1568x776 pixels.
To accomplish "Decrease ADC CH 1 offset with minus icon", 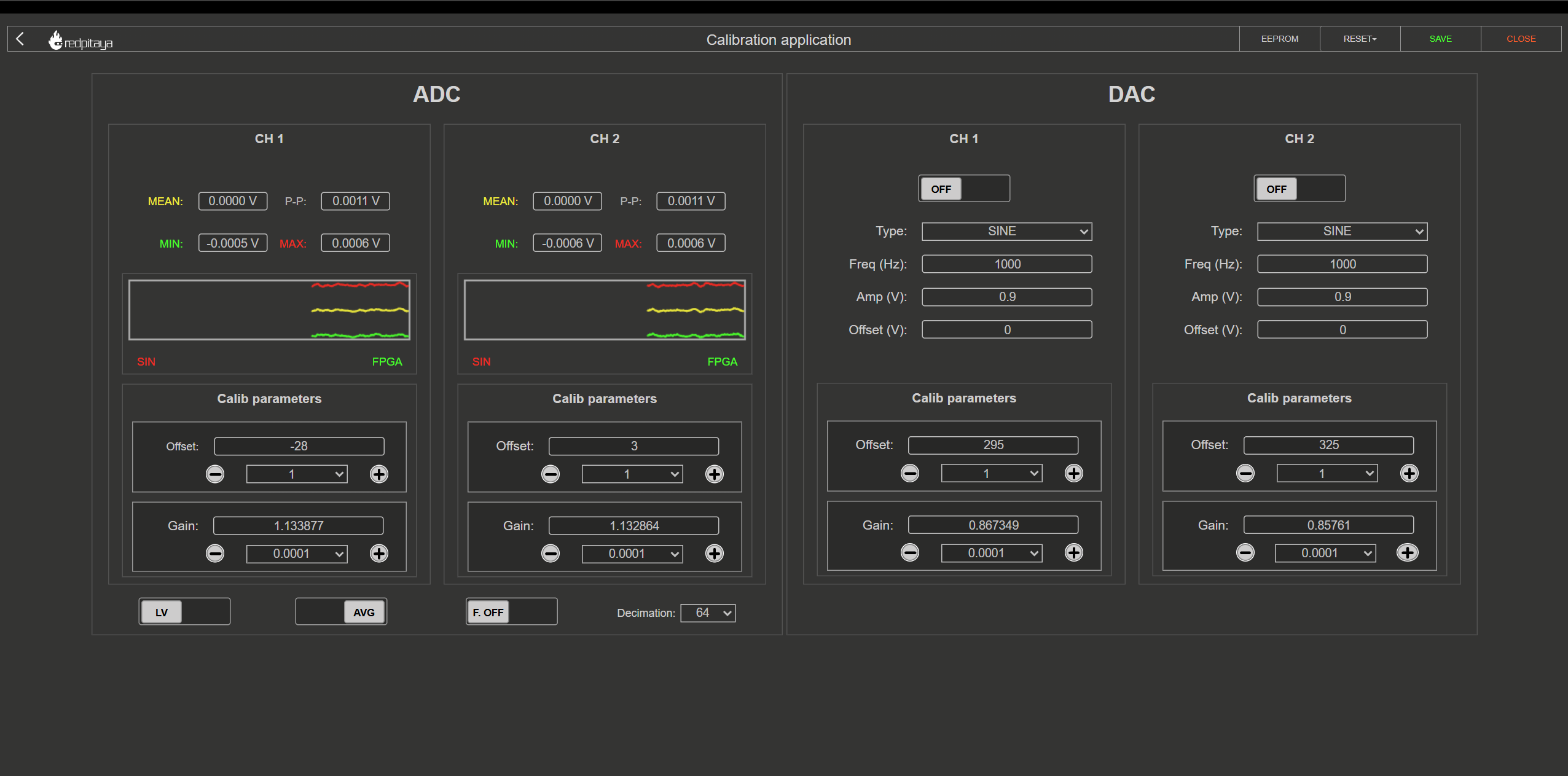I will tap(215, 474).
